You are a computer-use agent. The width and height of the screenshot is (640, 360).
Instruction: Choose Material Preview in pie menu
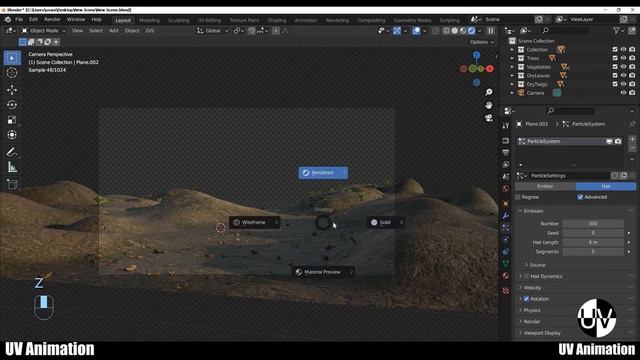323,272
